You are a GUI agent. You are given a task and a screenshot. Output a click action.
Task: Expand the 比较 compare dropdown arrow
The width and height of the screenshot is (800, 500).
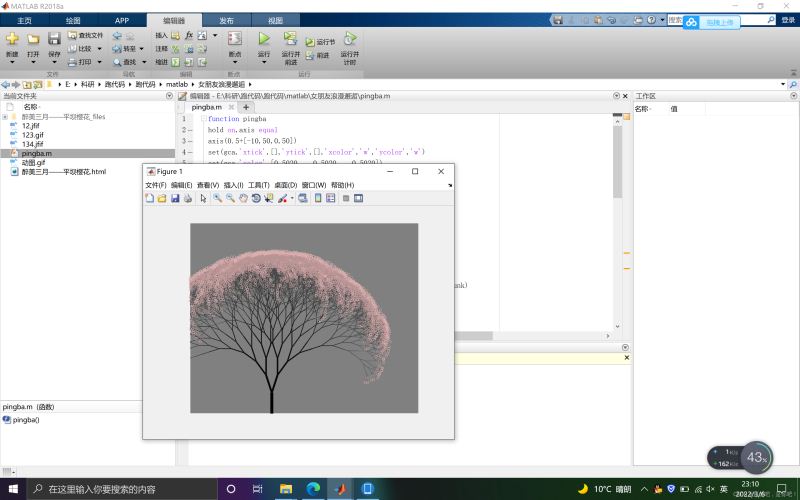pyautogui.click(x=99, y=49)
